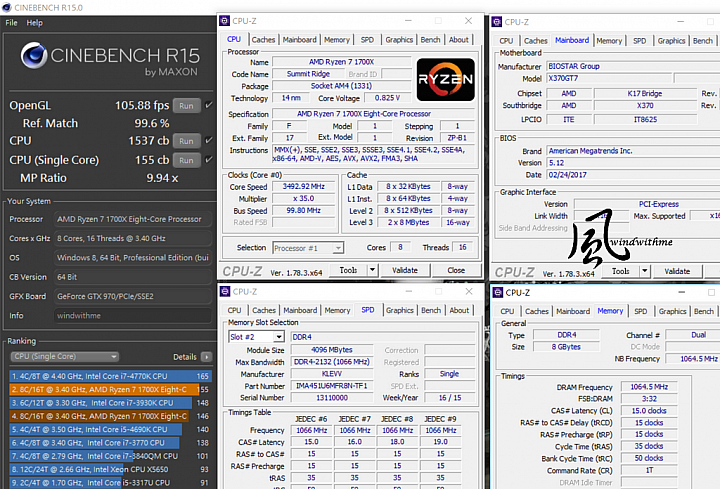Switch to Caches tab in CPU window
The image size is (720, 489).
(263, 40)
